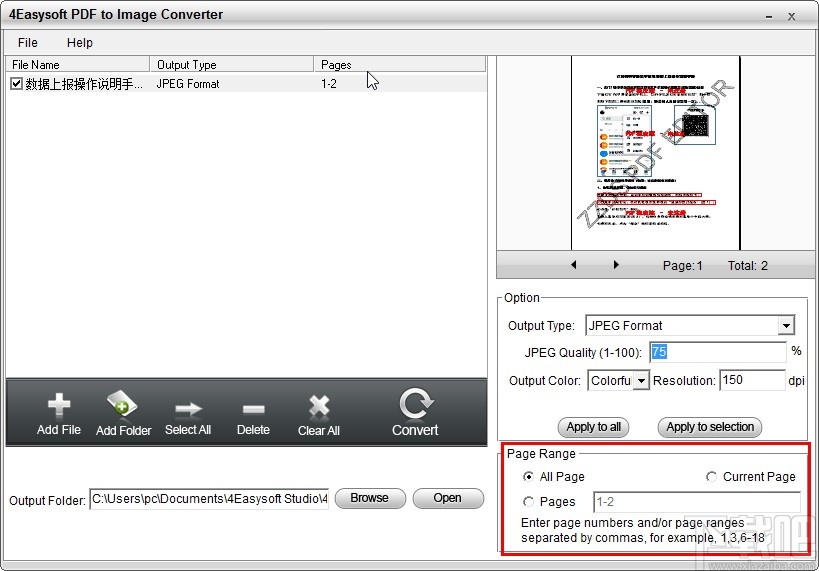Go to previous preview page arrow
The height and width of the screenshot is (571, 819).
pos(574,265)
